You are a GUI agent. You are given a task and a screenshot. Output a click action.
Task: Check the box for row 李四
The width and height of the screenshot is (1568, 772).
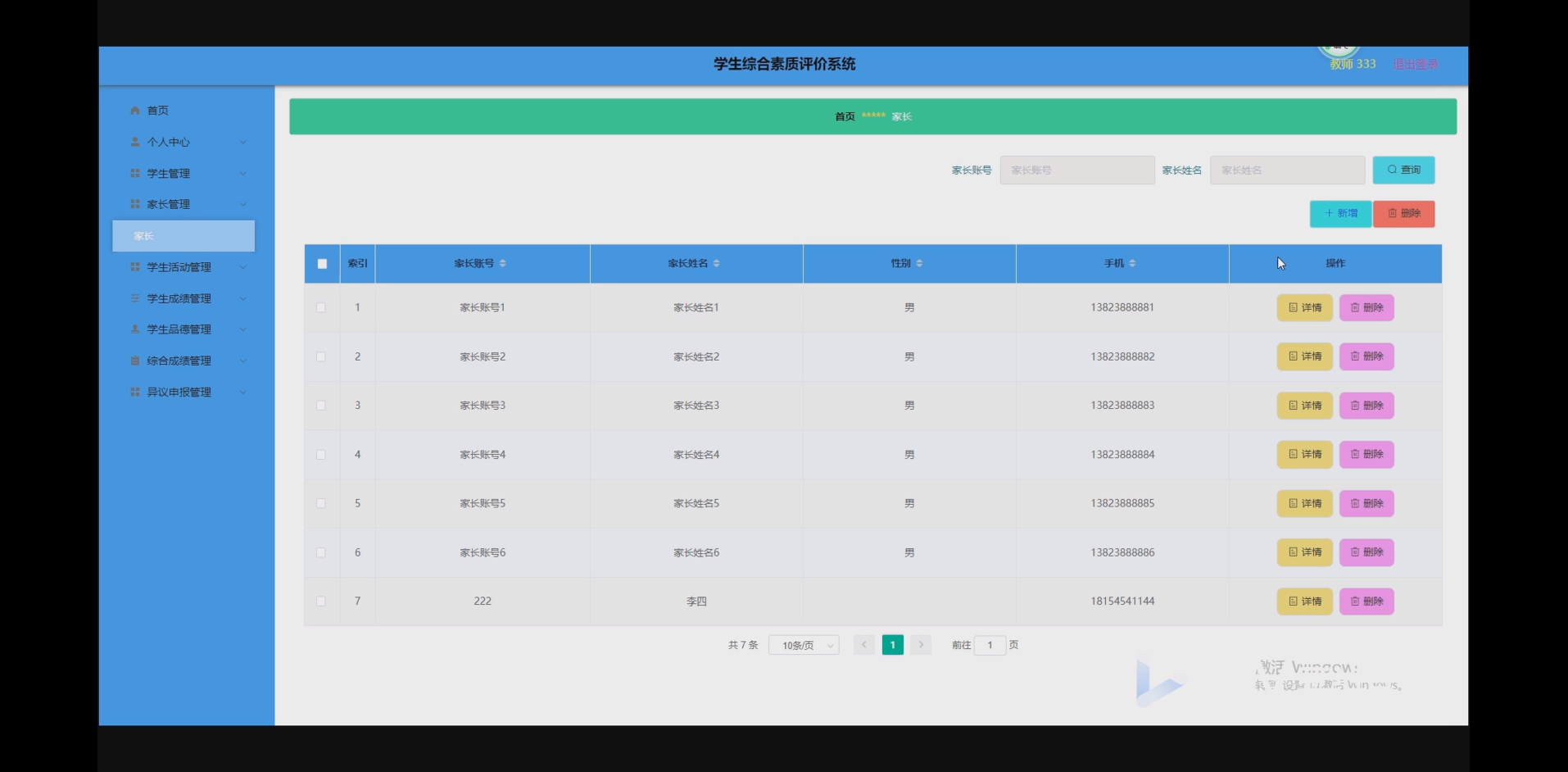click(321, 602)
